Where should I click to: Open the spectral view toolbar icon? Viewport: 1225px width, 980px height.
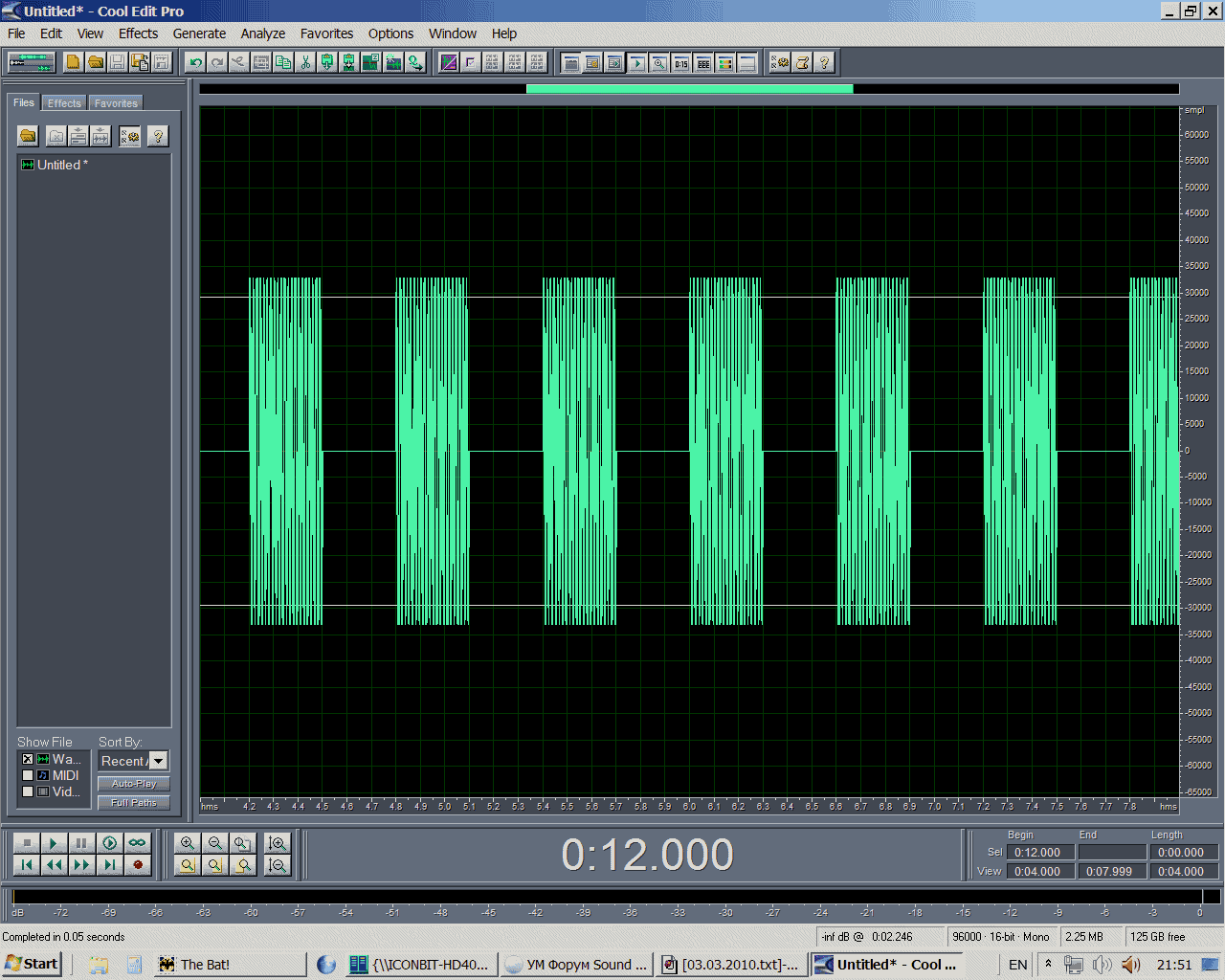448,62
